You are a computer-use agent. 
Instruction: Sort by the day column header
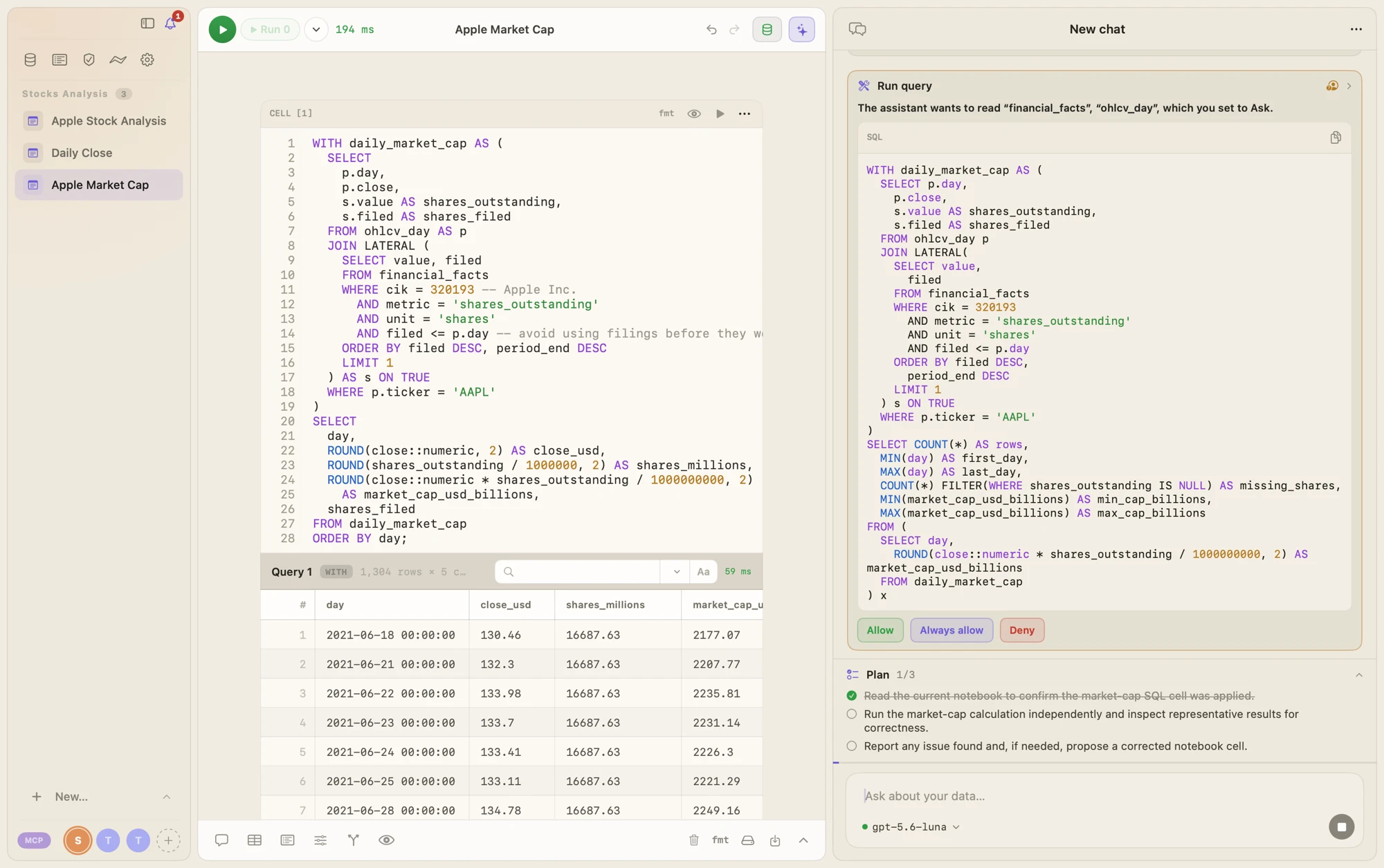click(392, 604)
